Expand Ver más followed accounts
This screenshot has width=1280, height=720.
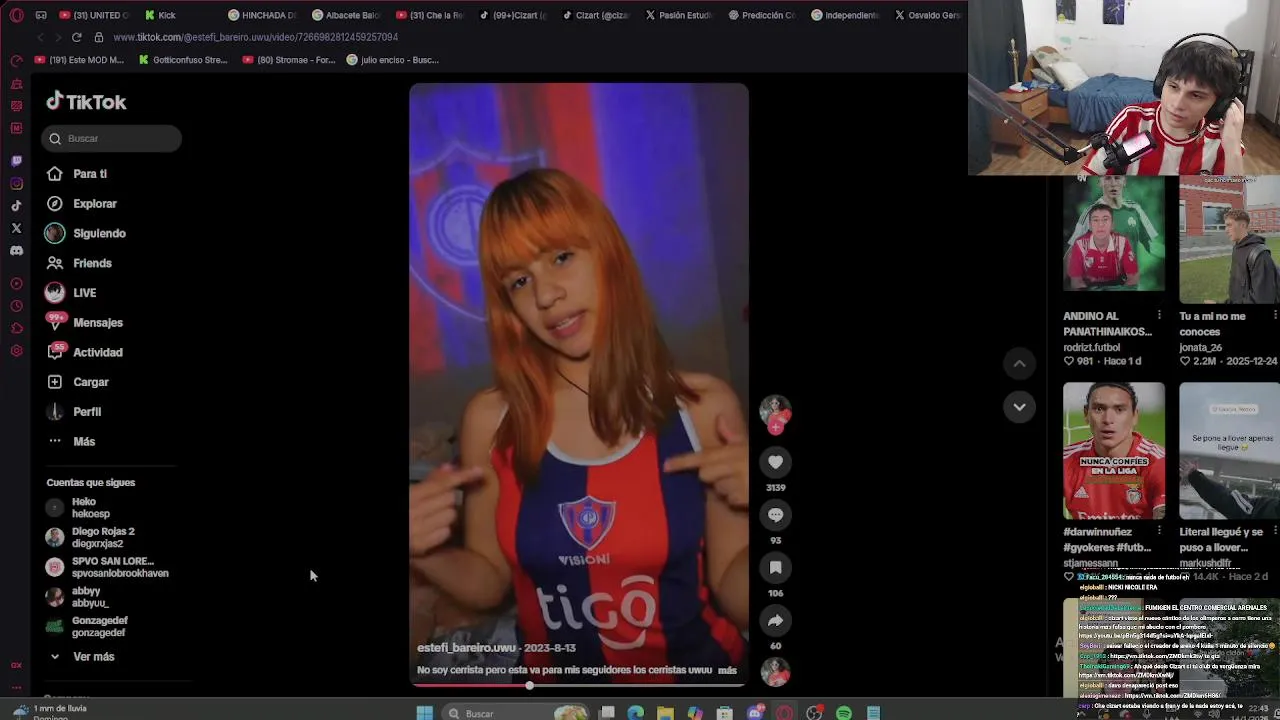pos(81,657)
